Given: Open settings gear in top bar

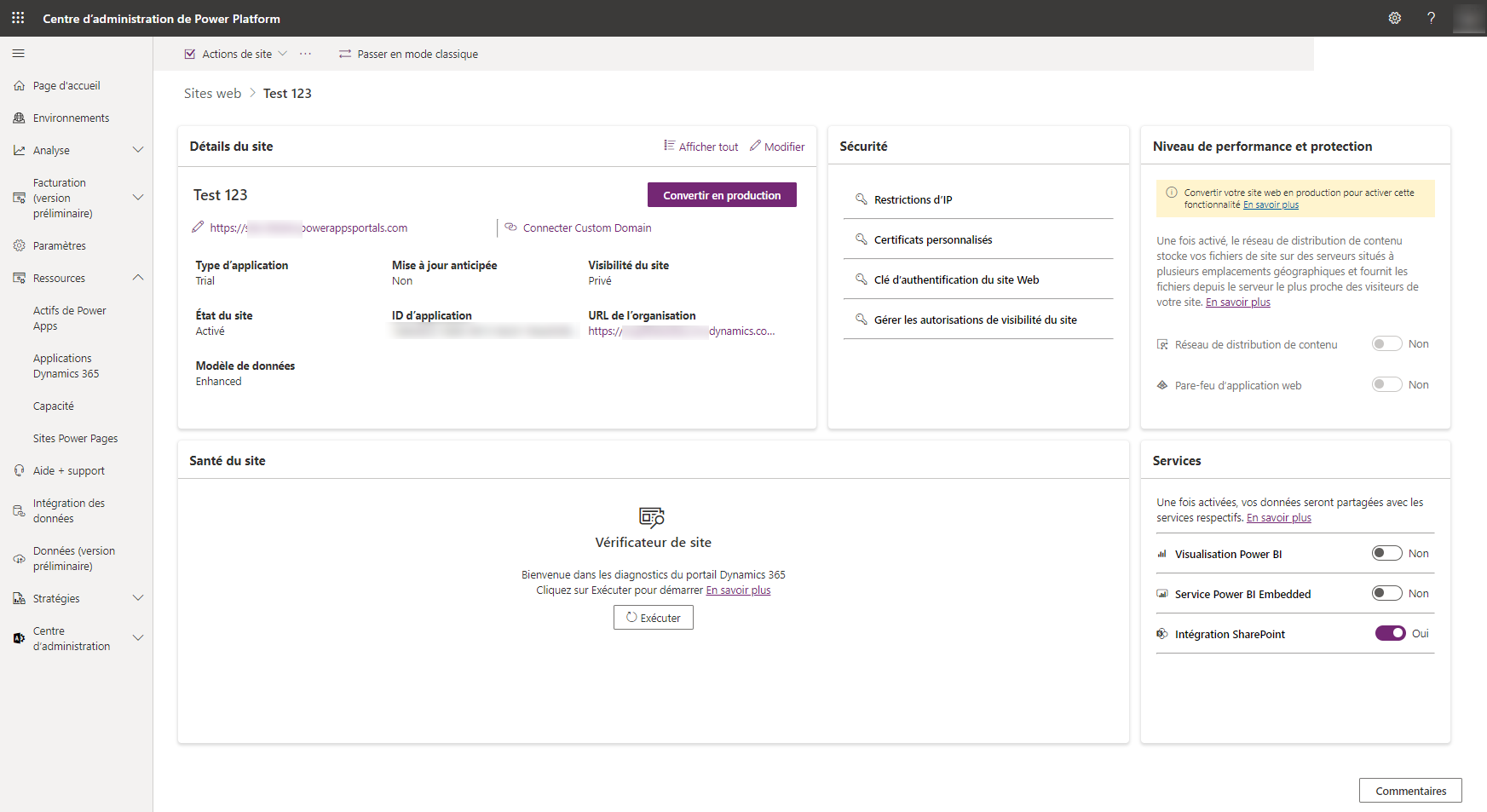Looking at the screenshot, I should pos(1395,18).
